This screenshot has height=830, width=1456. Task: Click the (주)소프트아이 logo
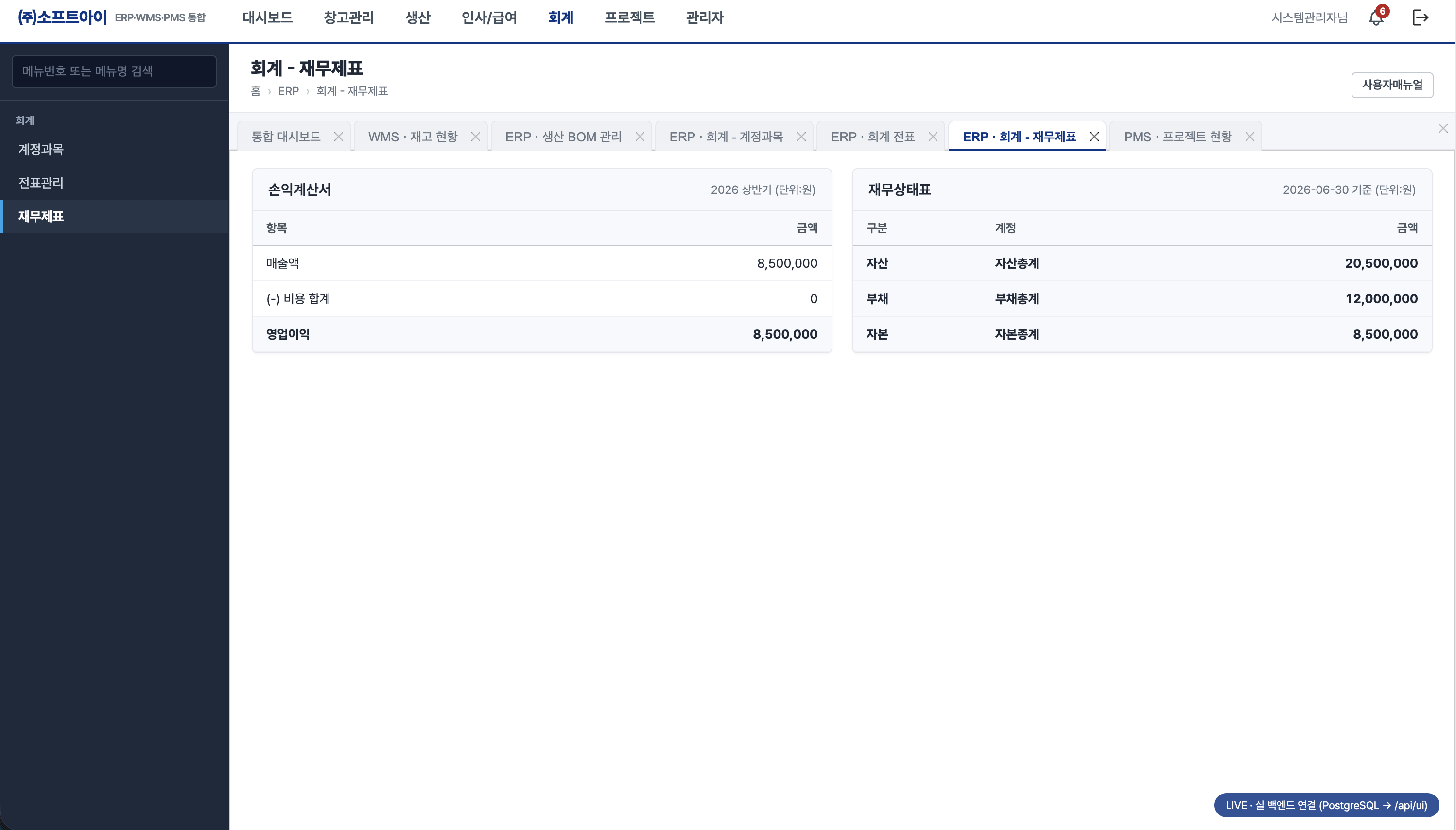(x=62, y=17)
